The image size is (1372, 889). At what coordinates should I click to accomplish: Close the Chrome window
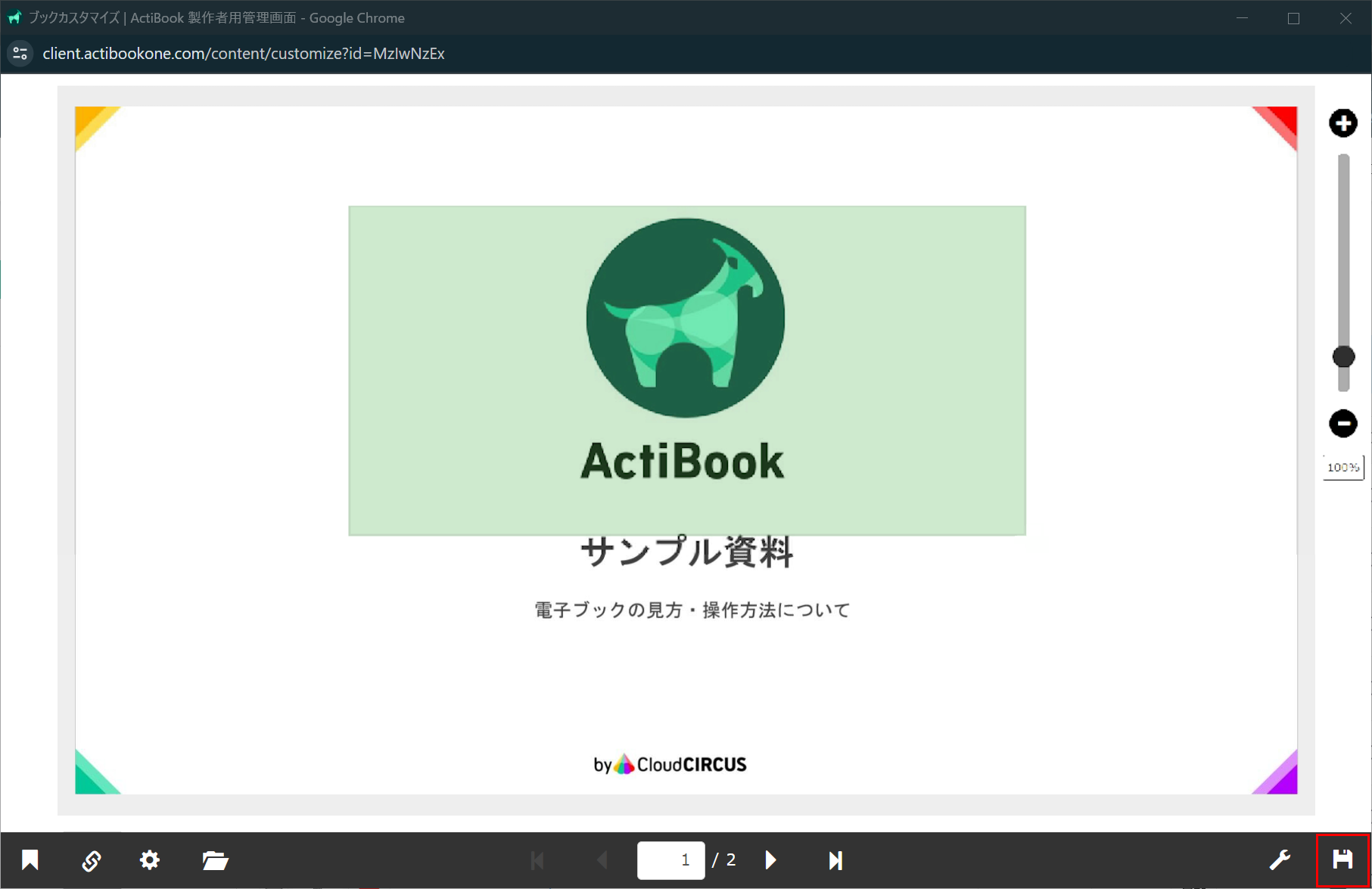tap(1346, 18)
